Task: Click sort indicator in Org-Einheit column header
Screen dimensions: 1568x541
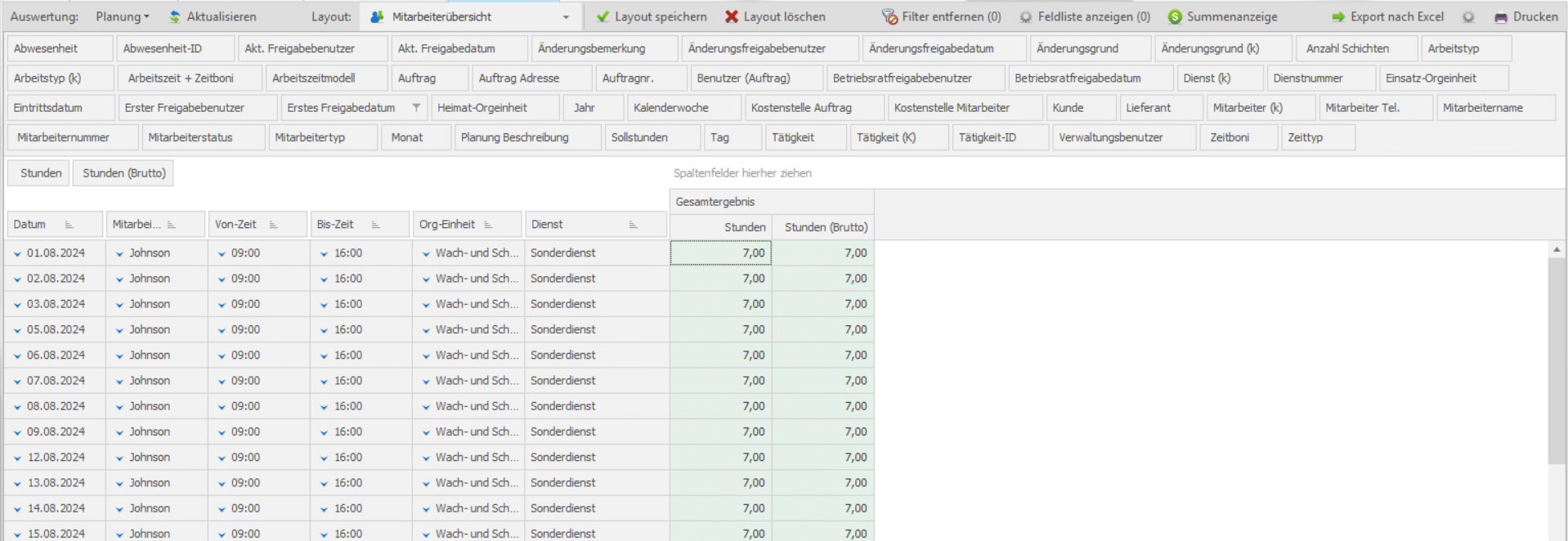Action: click(488, 225)
